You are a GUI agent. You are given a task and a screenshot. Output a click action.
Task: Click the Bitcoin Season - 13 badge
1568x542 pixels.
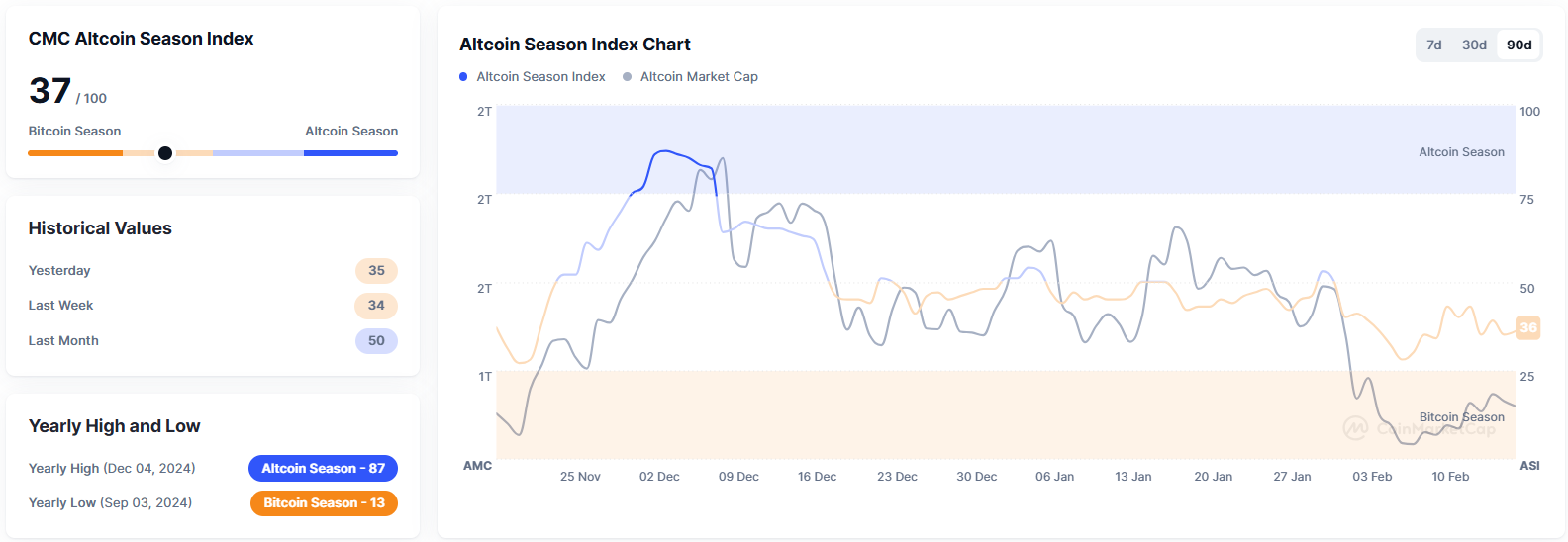pyautogui.click(x=324, y=503)
